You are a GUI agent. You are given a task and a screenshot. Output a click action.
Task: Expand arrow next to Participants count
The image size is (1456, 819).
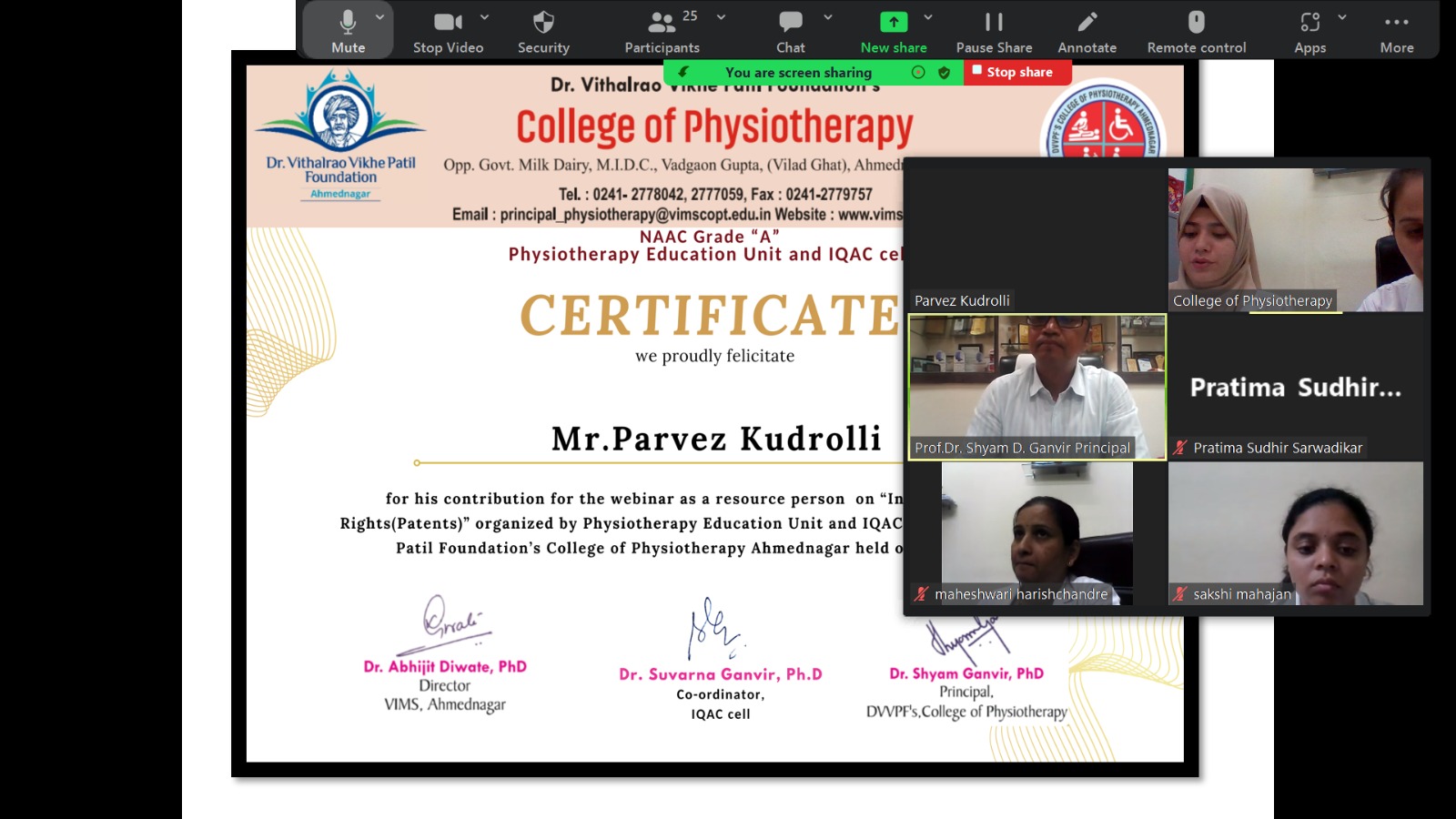721,17
